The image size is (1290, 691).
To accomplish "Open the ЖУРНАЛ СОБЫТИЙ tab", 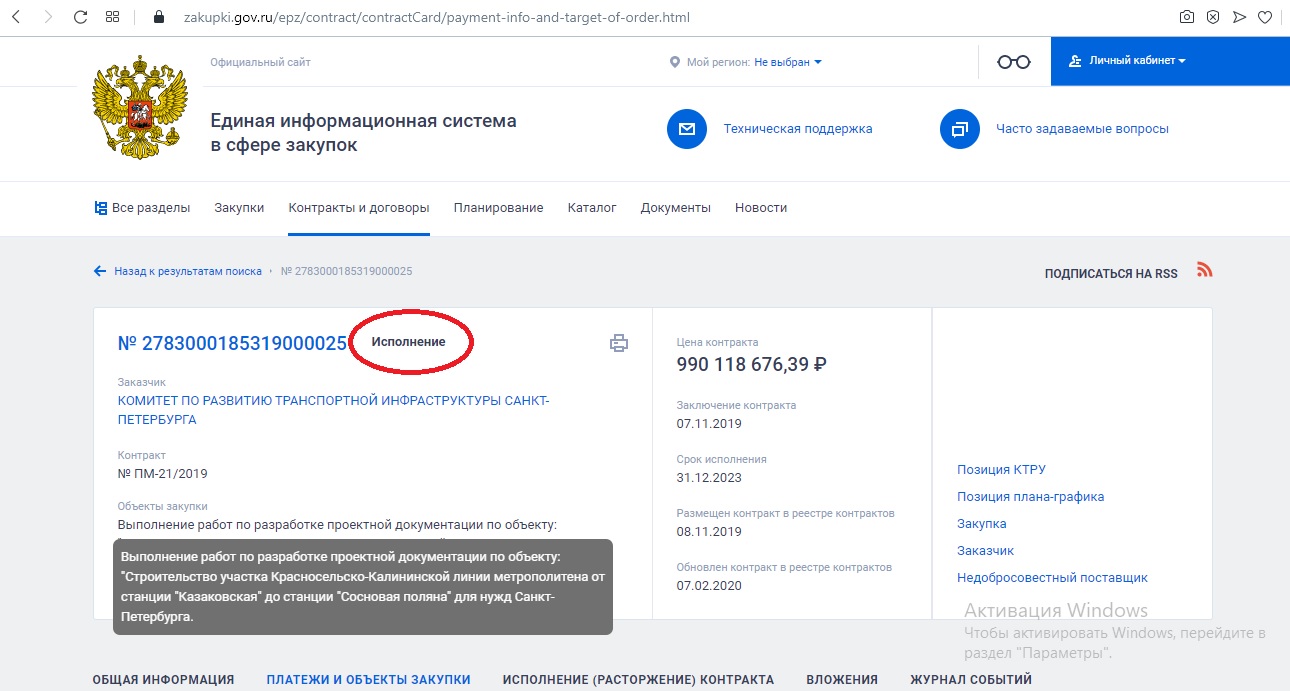I will point(970,680).
